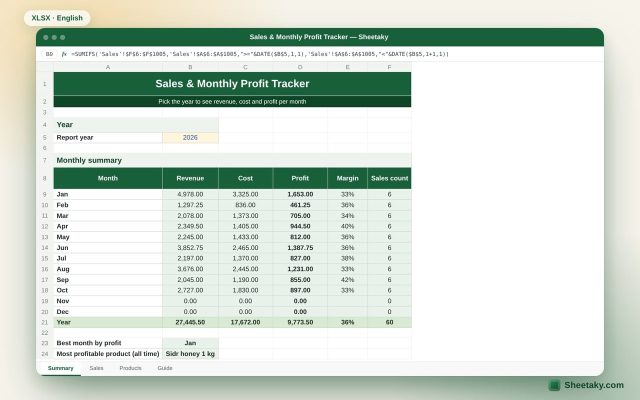Select Feb revenue cell 1,297.25
The width and height of the screenshot is (640, 400).
pyautogui.click(x=190, y=205)
